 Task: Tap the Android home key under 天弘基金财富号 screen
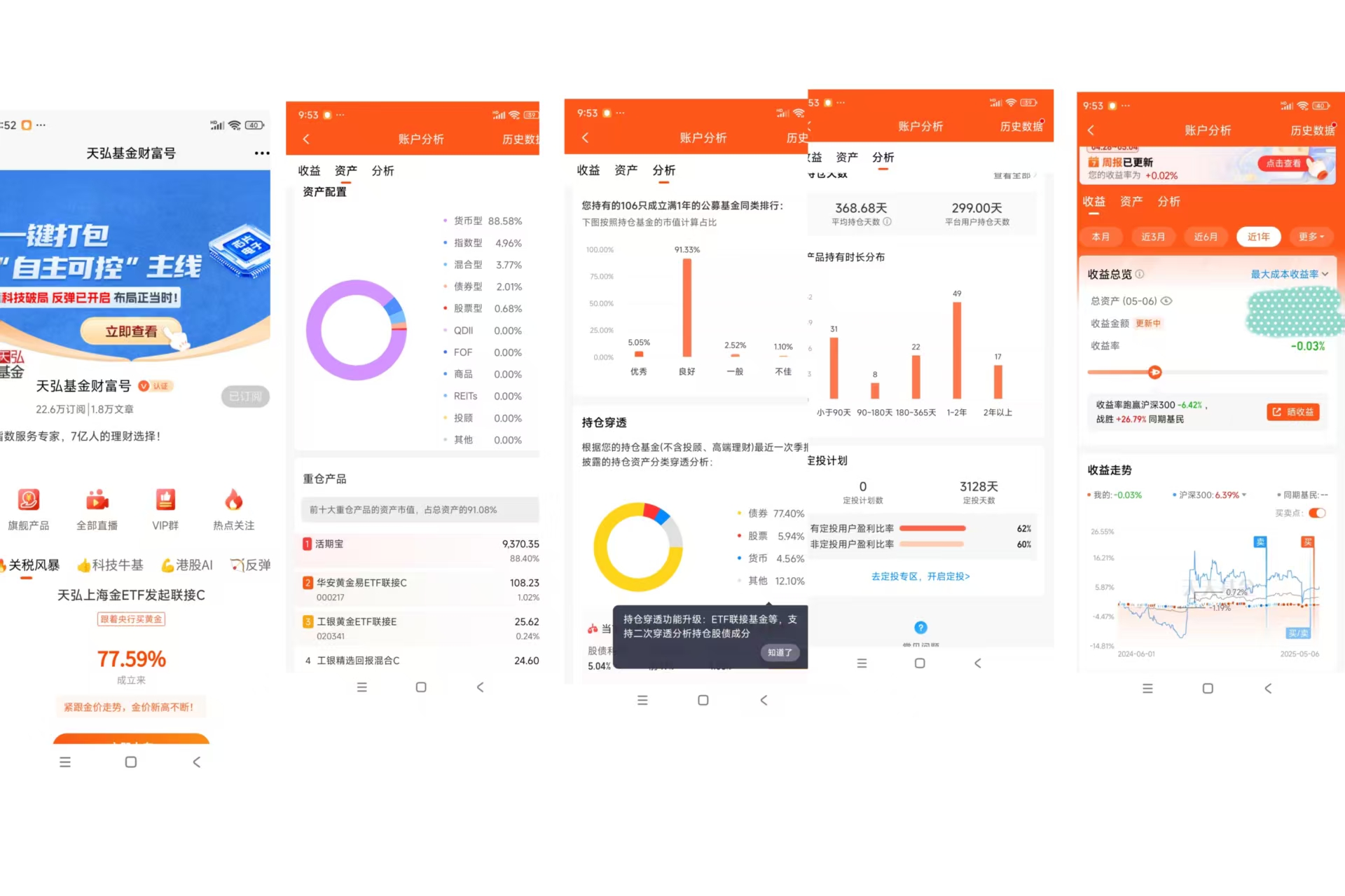point(131,762)
